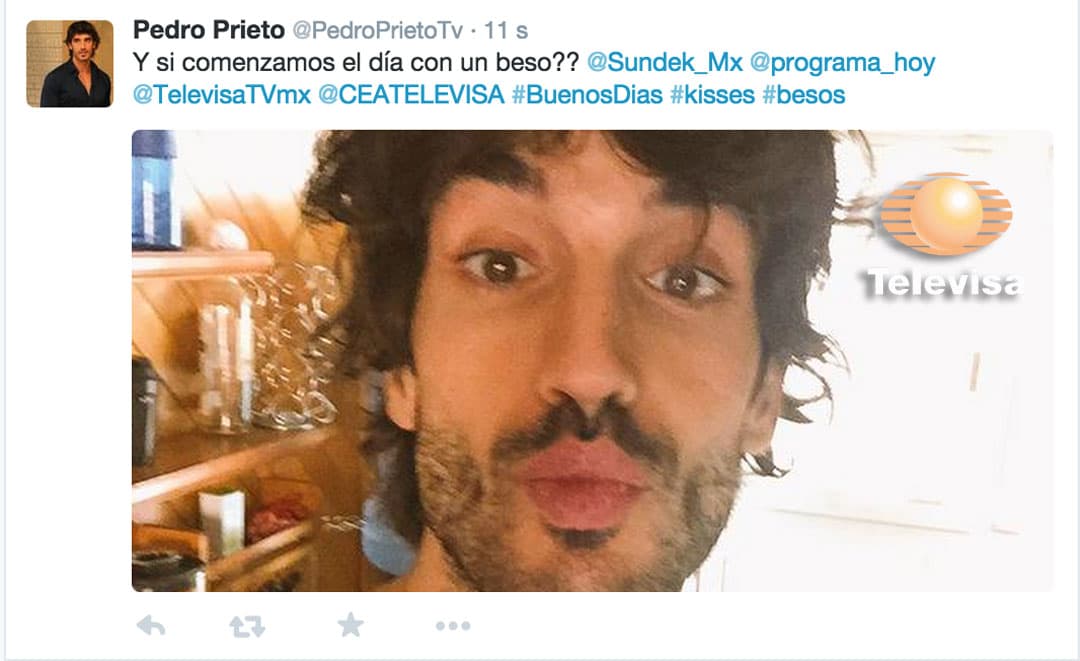Go to the @TelevisaTVmx profile

click(x=222, y=95)
